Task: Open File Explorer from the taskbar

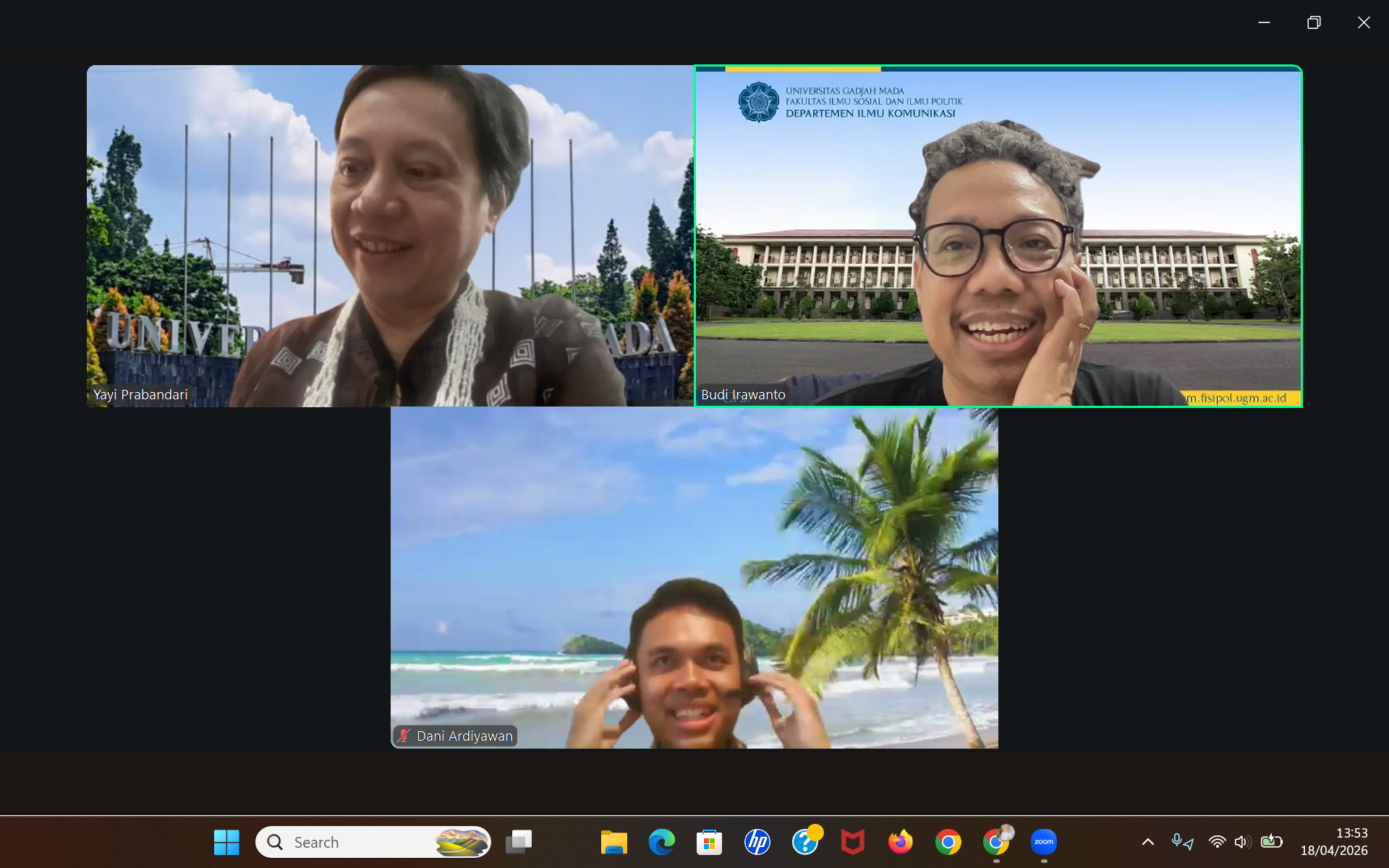Action: (613, 842)
